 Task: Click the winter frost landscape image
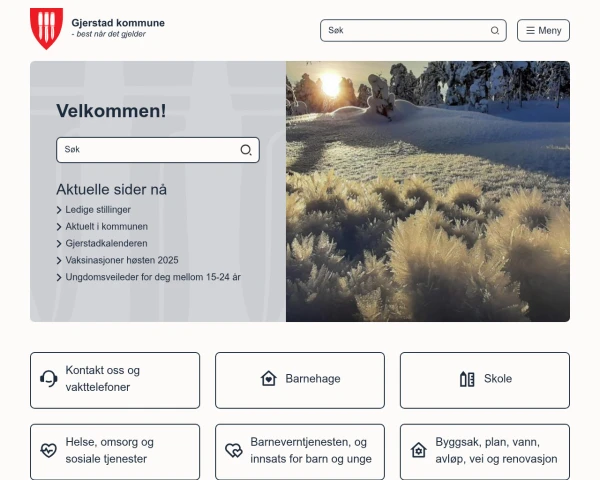(x=428, y=191)
